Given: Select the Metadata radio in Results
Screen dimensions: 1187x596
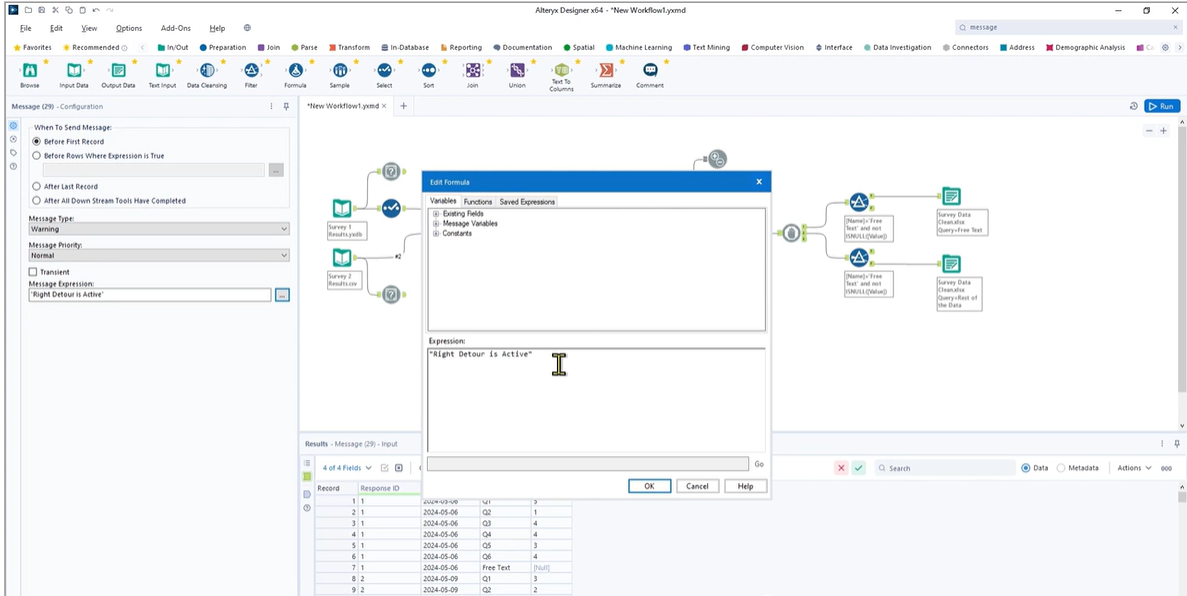Looking at the screenshot, I should [x=1061, y=468].
